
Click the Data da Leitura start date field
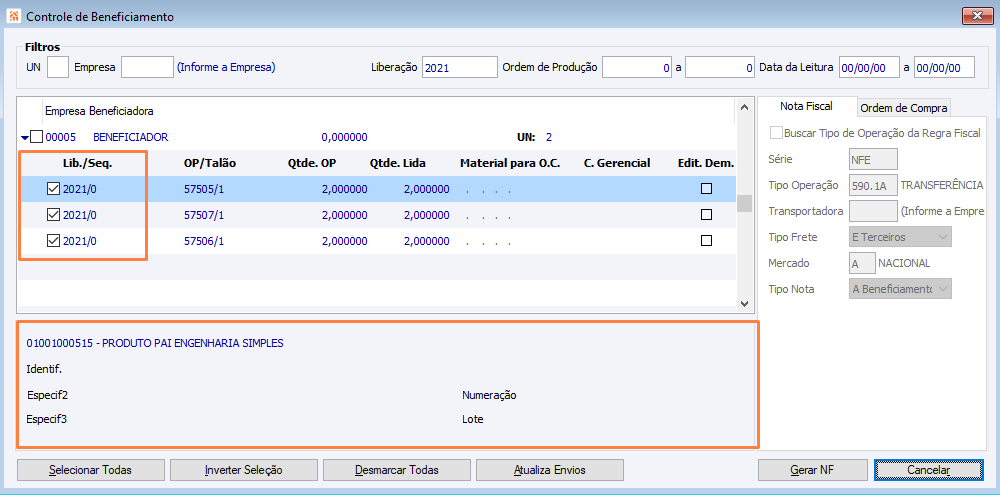coord(869,67)
